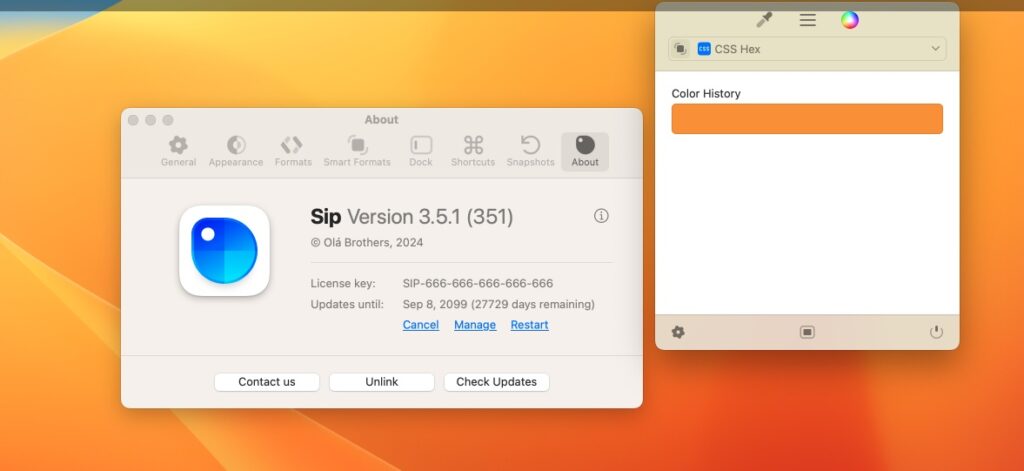
Task: Open the Snapshots tab
Action: 530,152
